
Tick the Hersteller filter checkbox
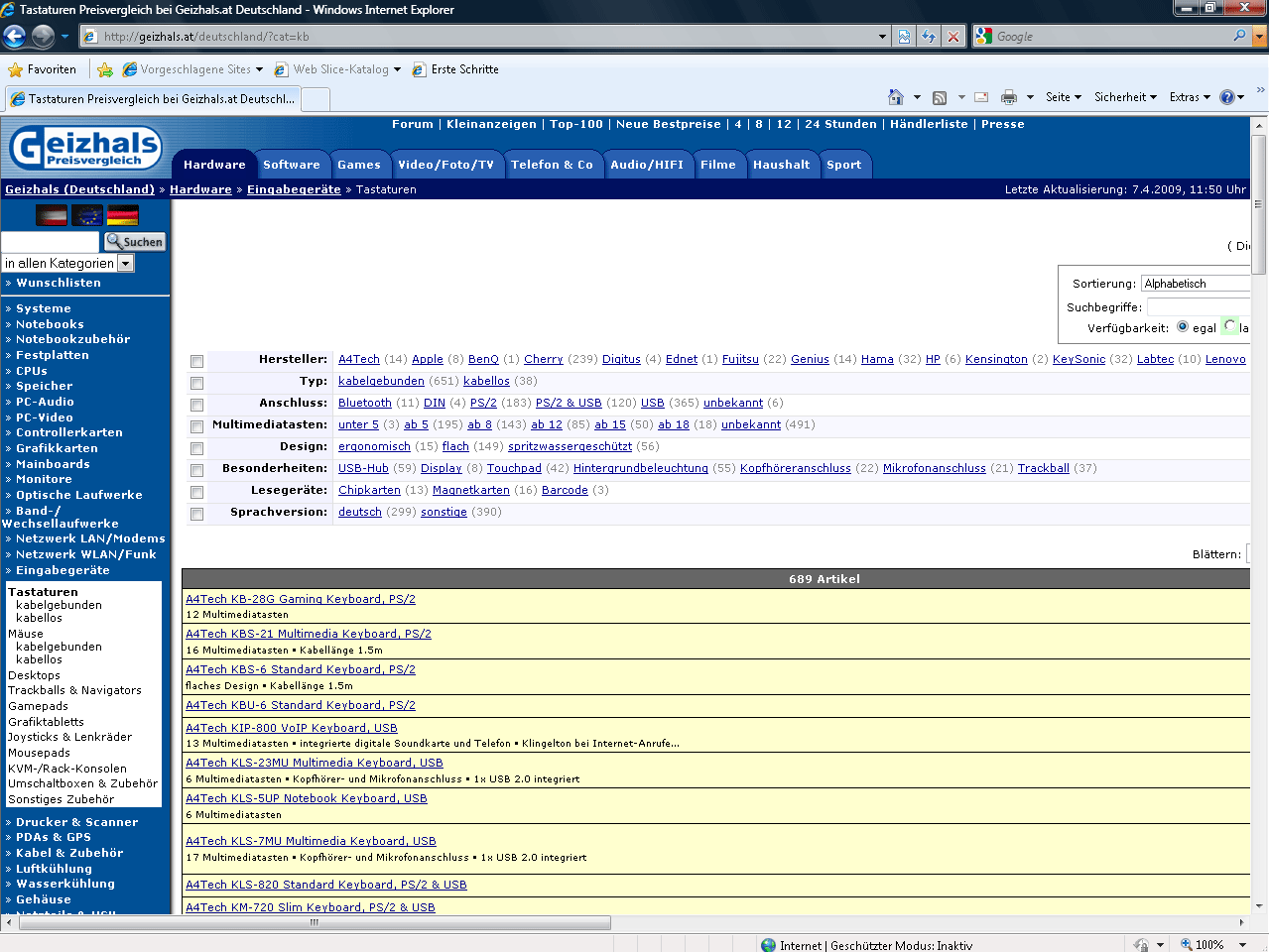coord(196,361)
